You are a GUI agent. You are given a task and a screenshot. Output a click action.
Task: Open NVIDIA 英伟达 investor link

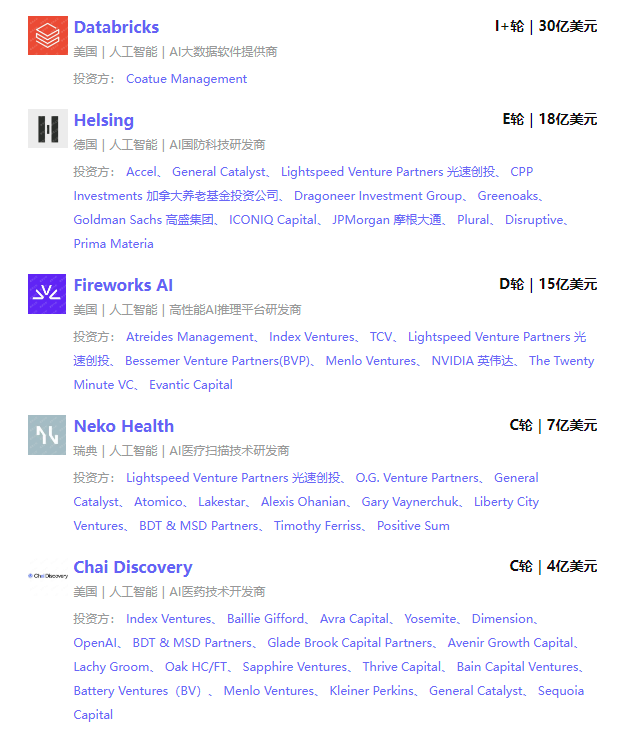click(x=473, y=361)
